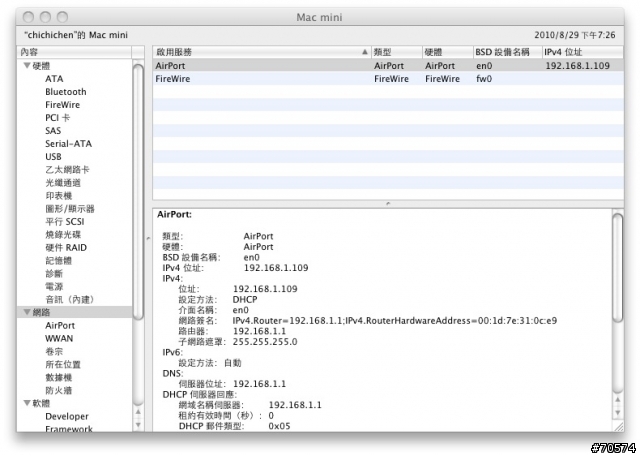Click the 內容 sidebar header

point(74,52)
